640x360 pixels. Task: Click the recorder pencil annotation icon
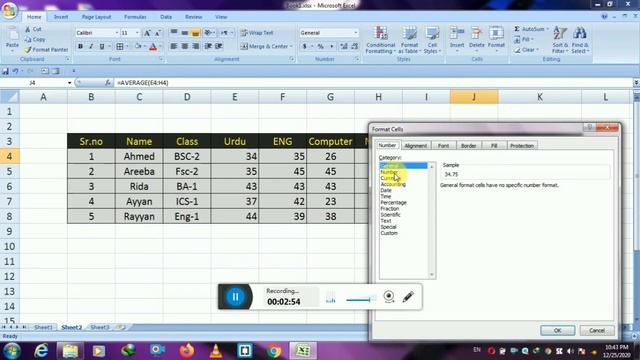coord(408,297)
